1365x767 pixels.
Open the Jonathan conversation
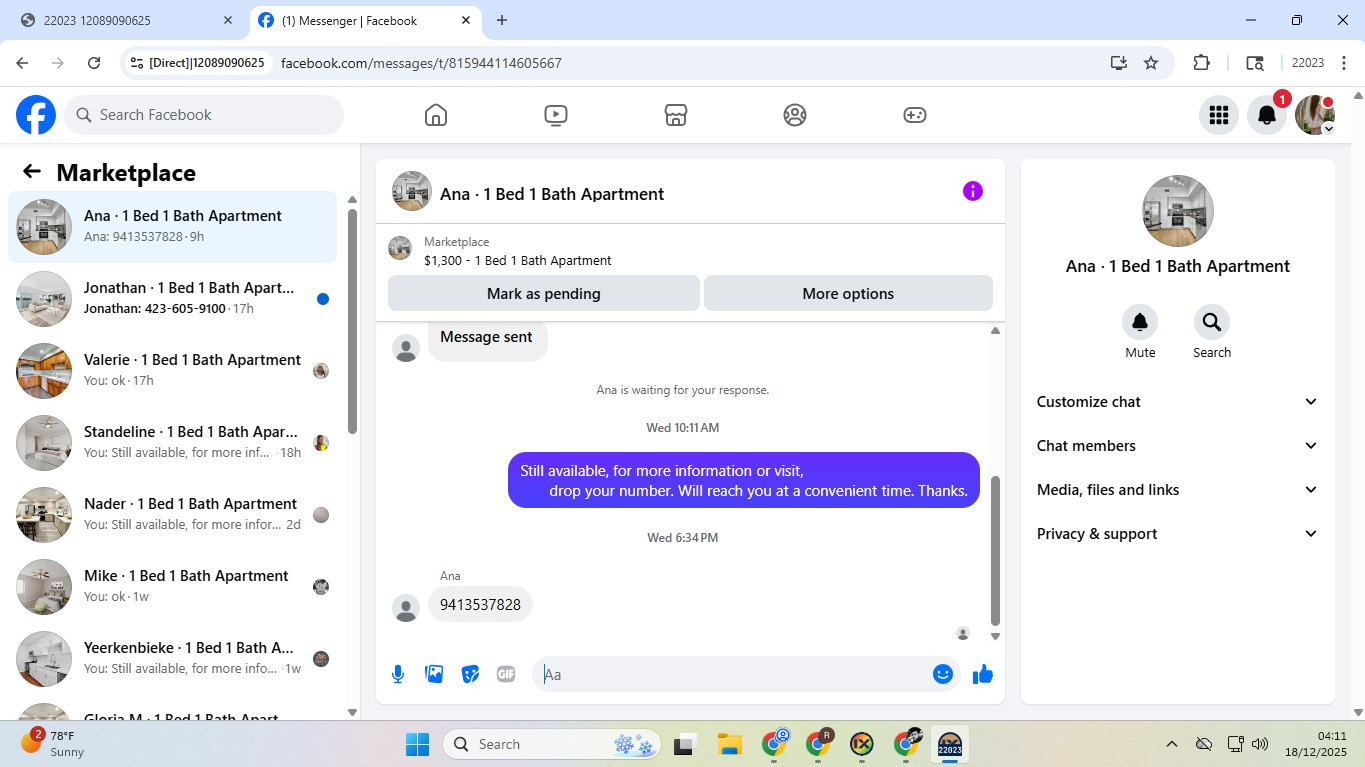[172, 299]
